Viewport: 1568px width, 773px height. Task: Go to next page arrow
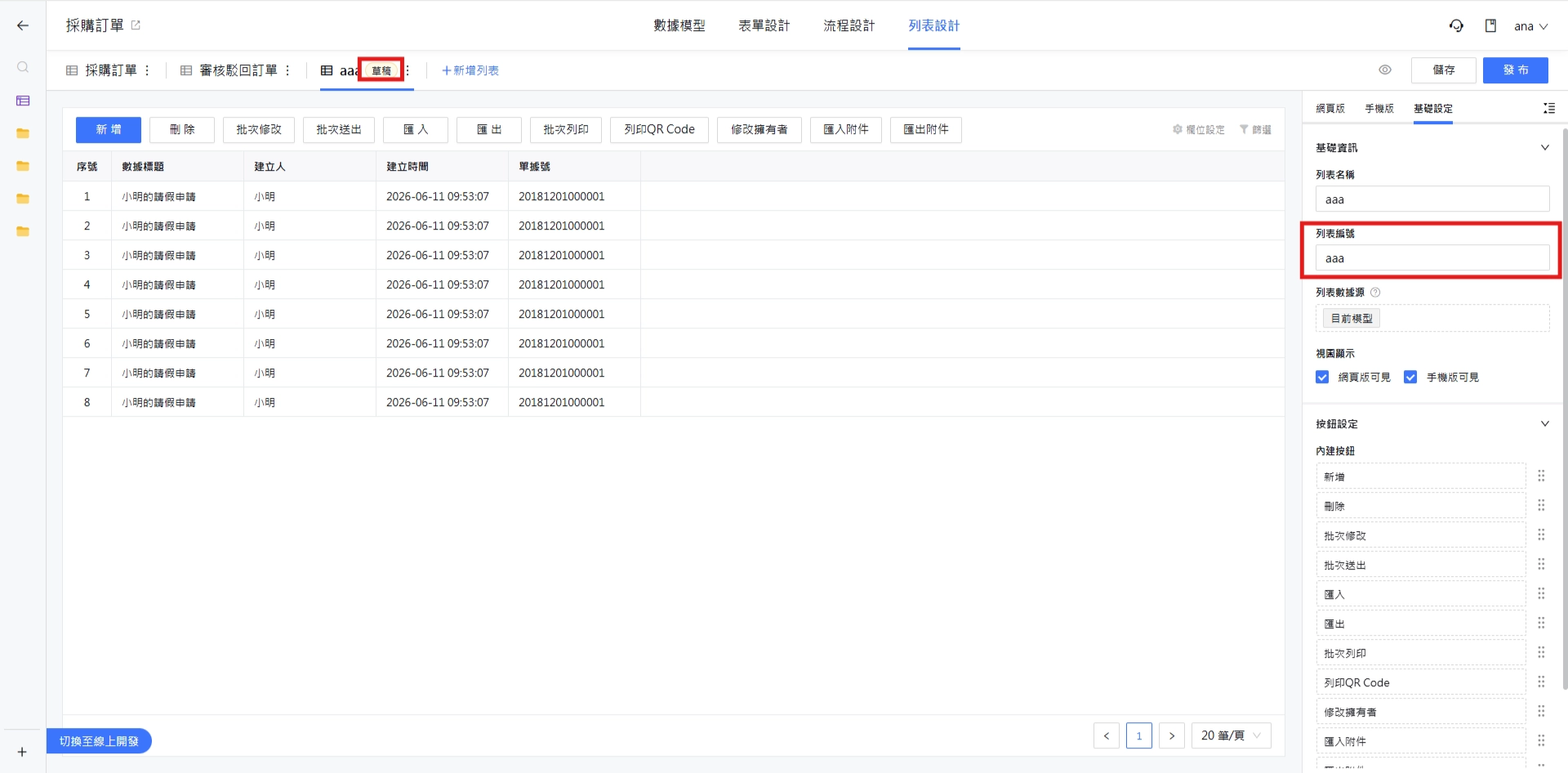click(1172, 735)
